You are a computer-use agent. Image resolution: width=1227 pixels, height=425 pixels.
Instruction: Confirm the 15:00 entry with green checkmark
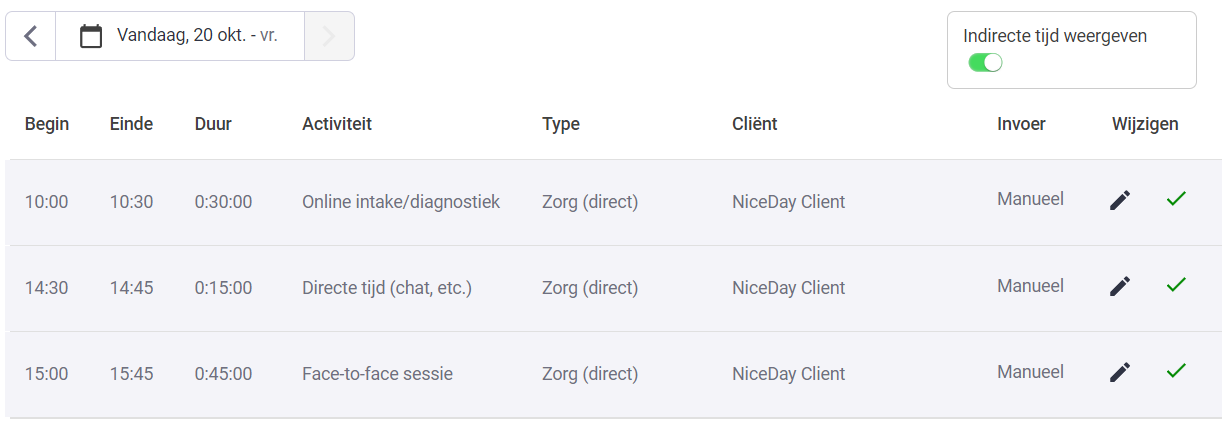tap(1176, 371)
